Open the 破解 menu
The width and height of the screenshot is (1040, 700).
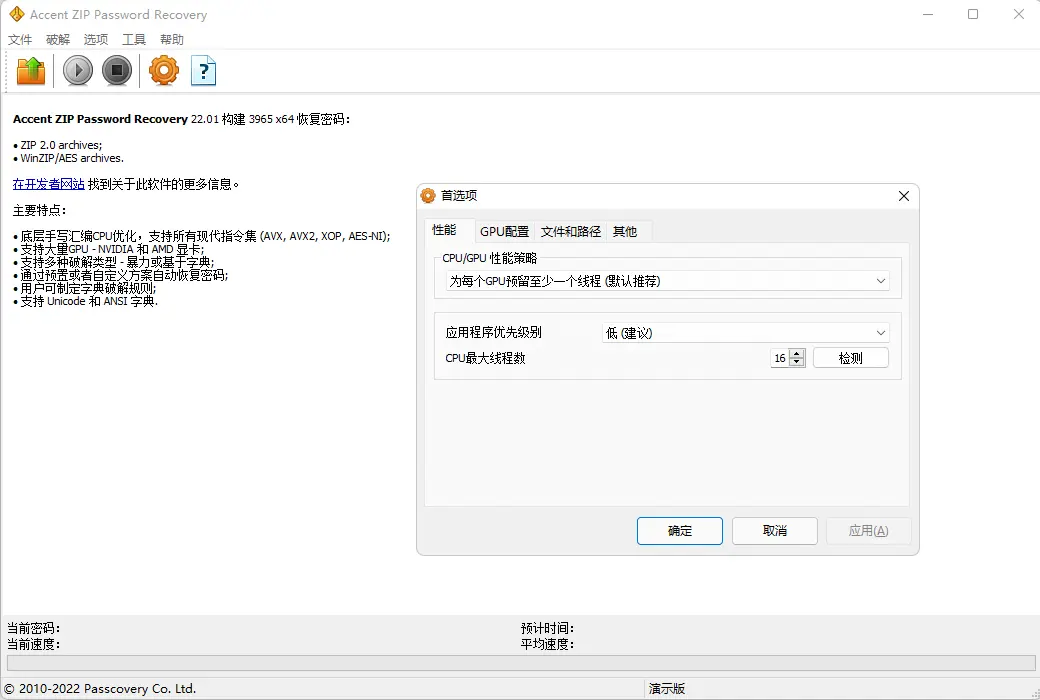pyautogui.click(x=58, y=40)
